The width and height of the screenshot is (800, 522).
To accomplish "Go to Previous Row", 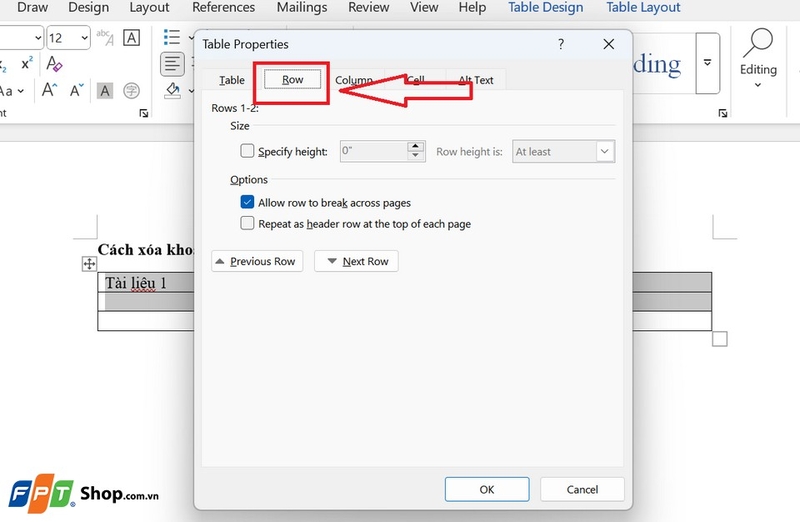I will coord(257,261).
